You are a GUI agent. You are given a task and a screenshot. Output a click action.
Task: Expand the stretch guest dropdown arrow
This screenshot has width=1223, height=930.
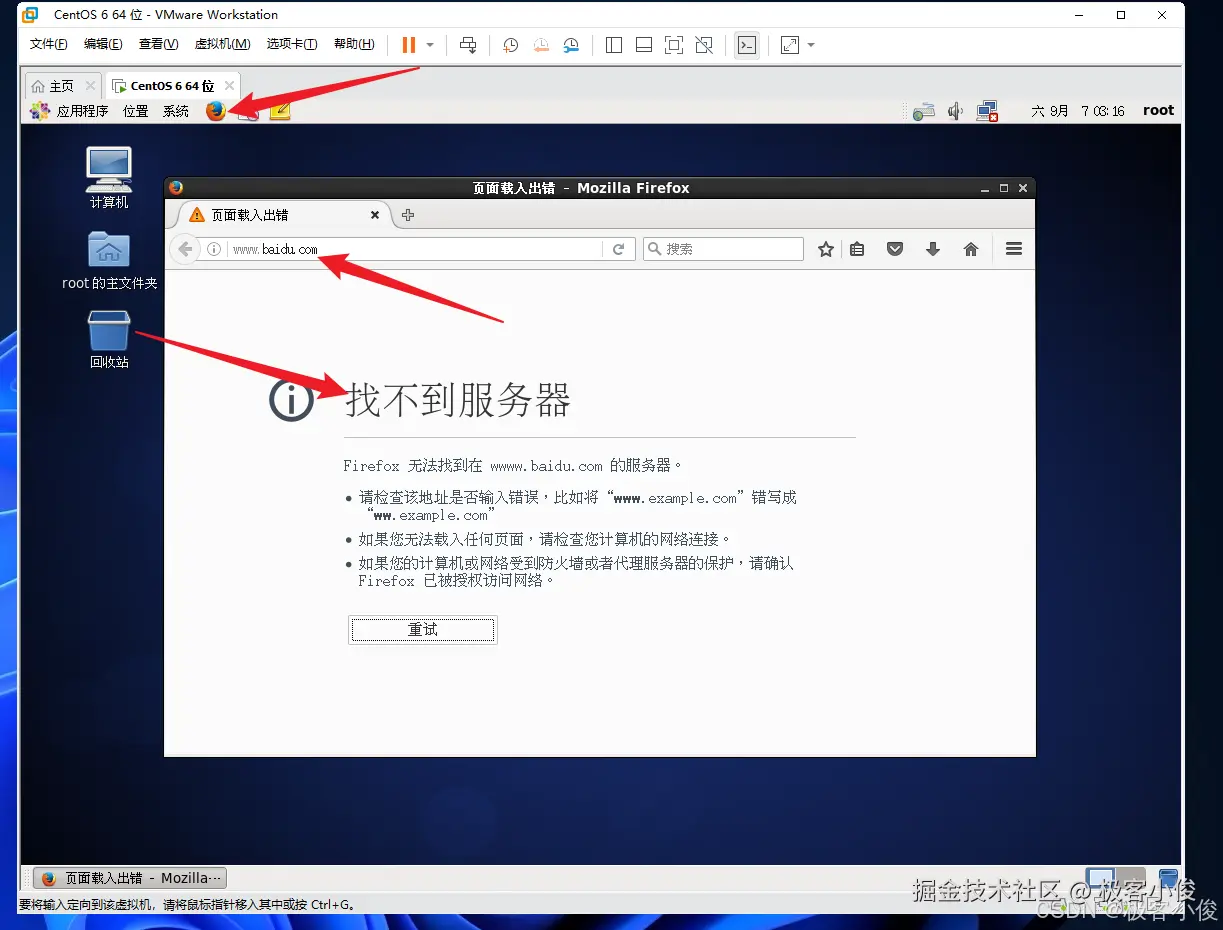coord(811,45)
